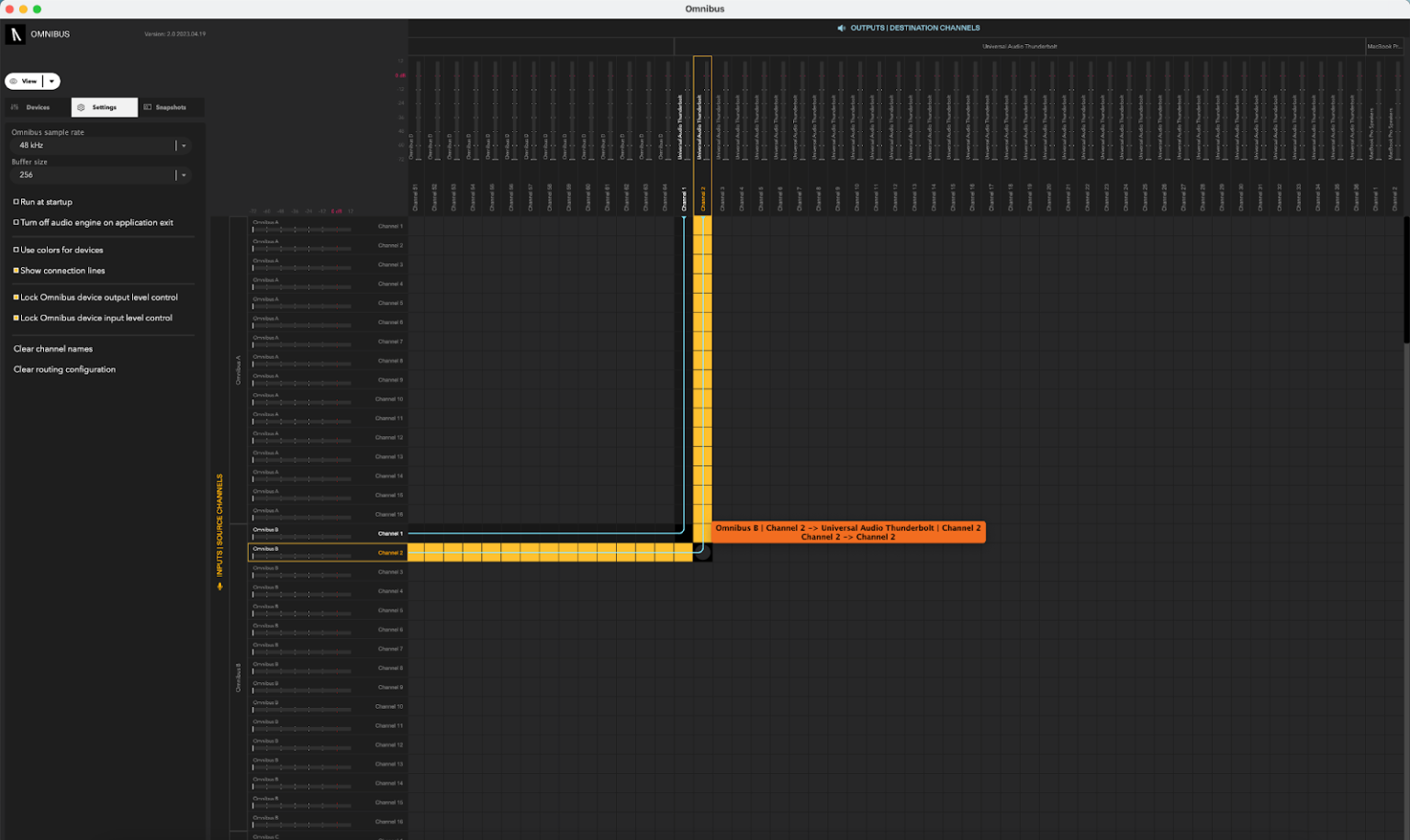Click the yellow arrow beside INPUTS | SOURCE CHANNELS

(220, 585)
